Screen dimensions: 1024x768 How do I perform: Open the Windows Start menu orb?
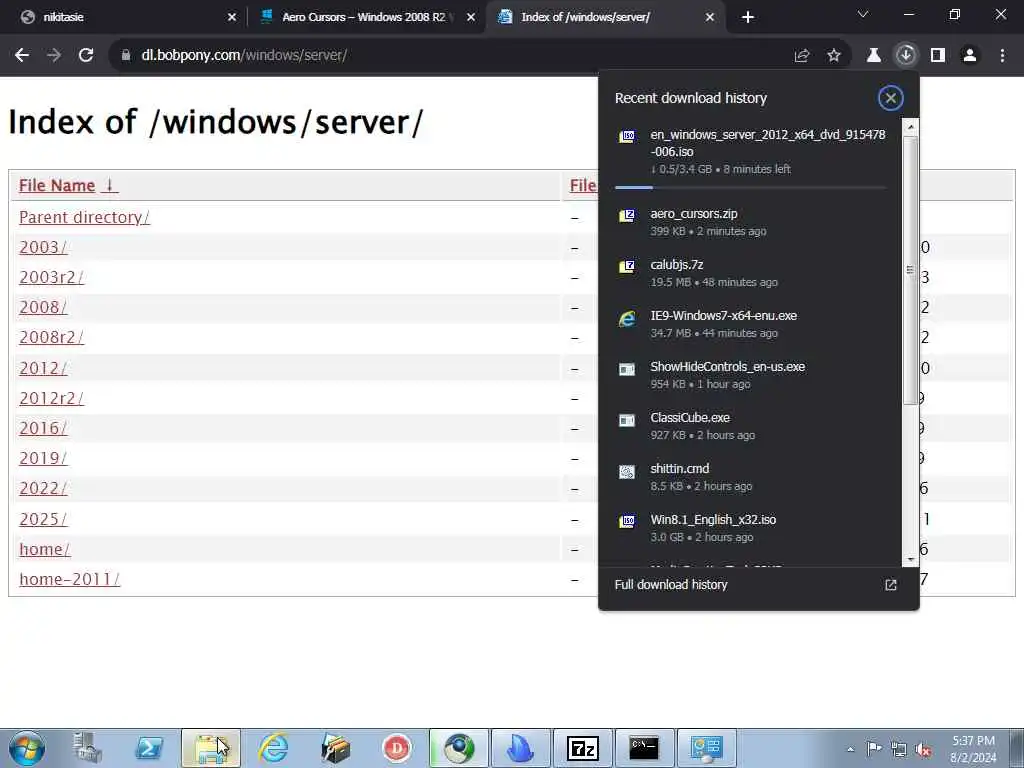[x=27, y=748]
